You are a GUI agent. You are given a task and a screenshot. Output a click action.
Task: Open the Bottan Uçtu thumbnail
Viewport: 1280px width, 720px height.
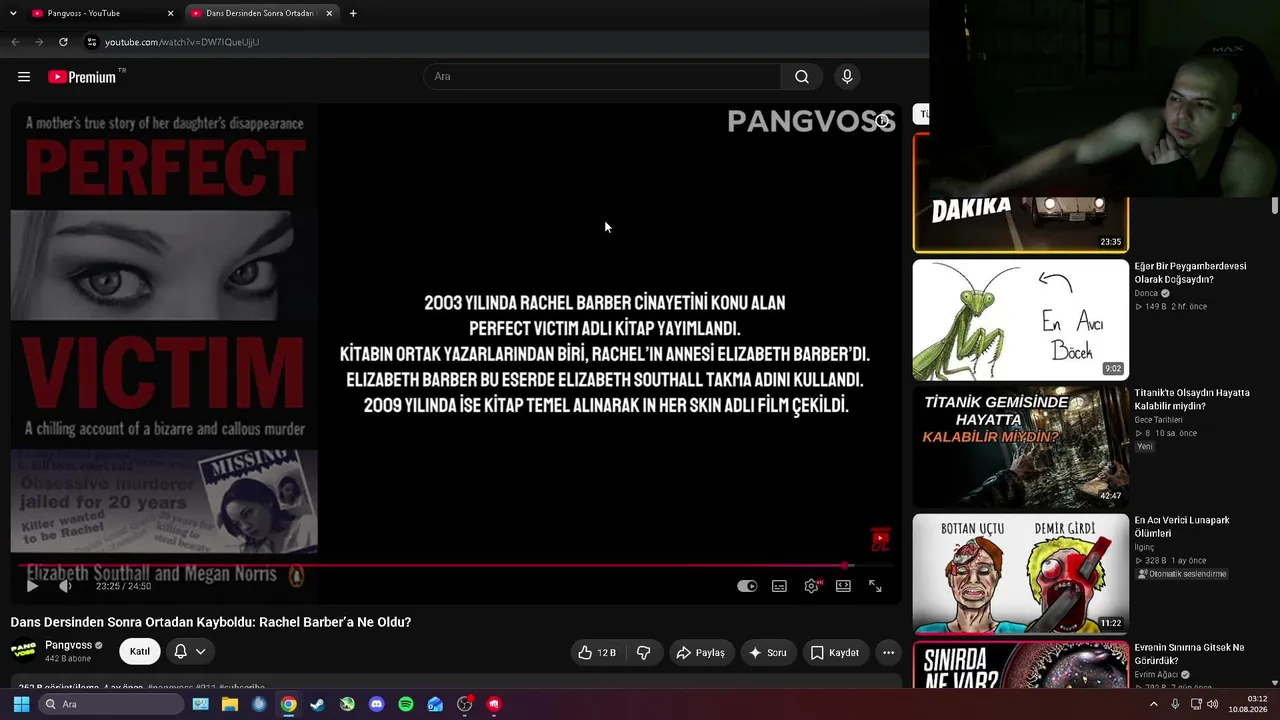pyautogui.click(x=1021, y=574)
